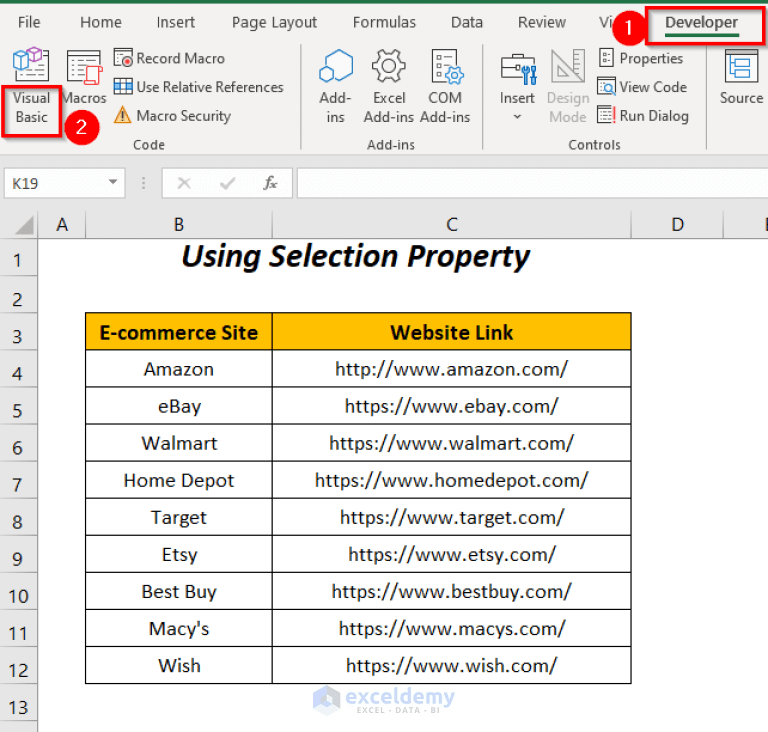The width and height of the screenshot is (768, 732).
Task: Select the Best Buy cell
Action: [179, 591]
